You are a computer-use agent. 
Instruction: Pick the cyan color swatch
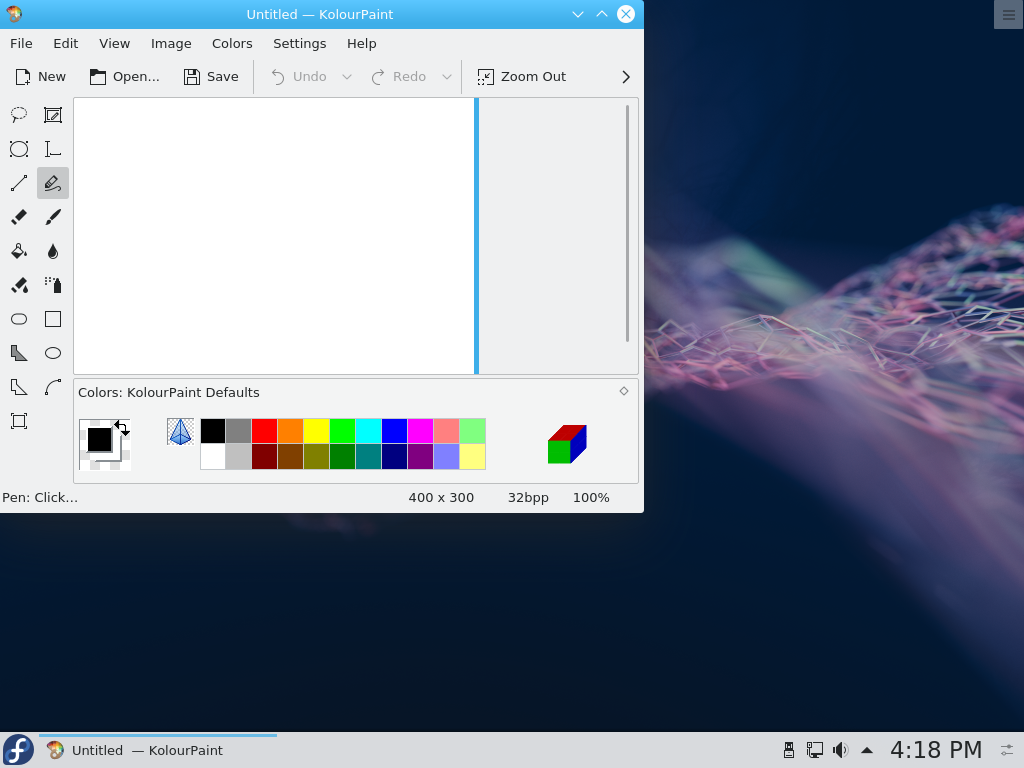368,431
